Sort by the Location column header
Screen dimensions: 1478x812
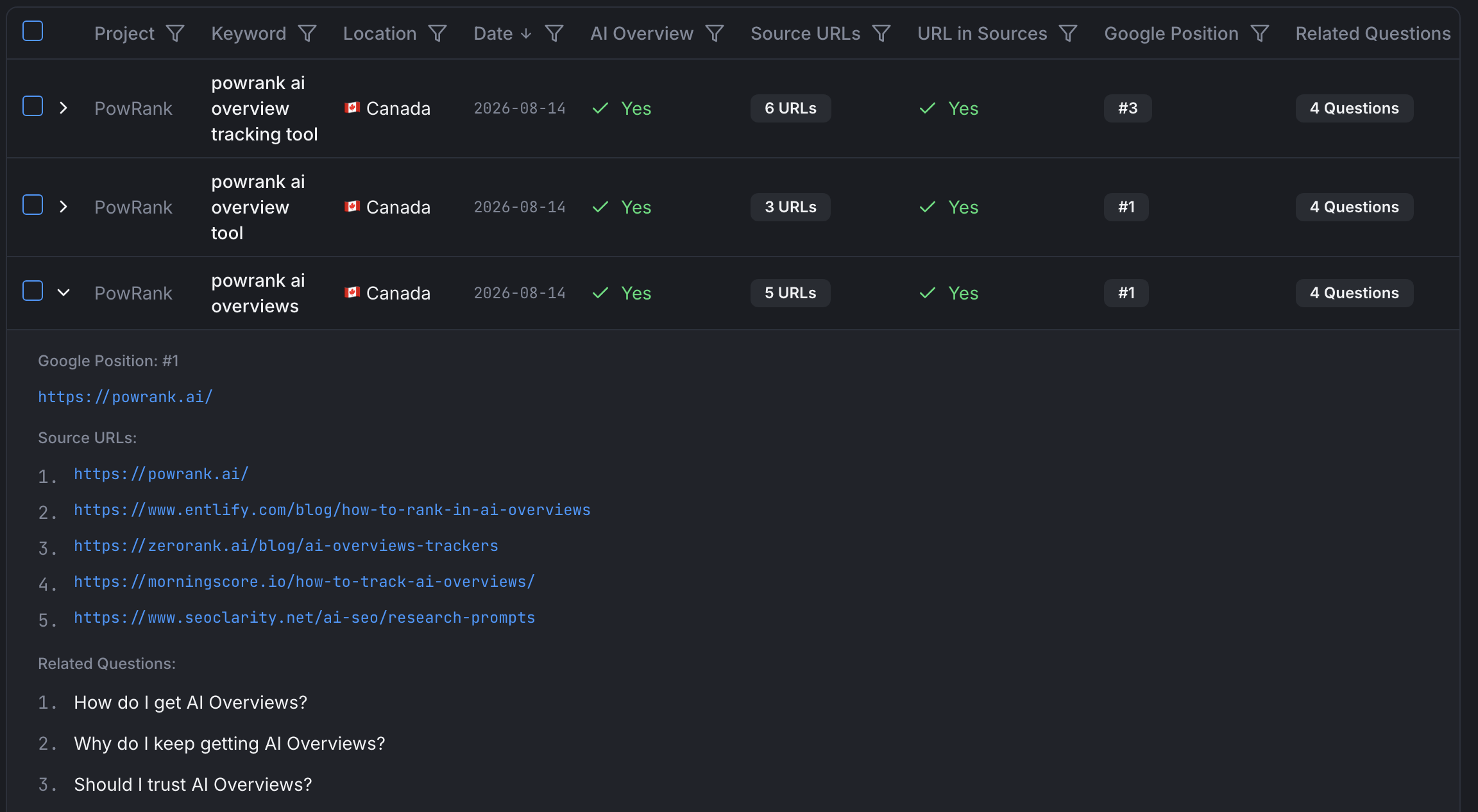click(x=380, y=33)
